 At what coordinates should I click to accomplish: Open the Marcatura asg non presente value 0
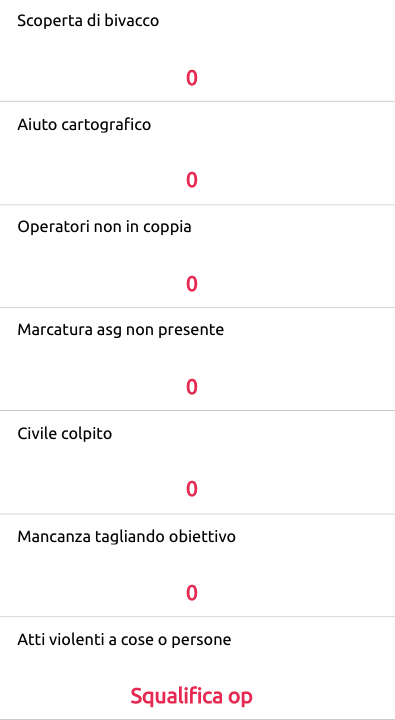[192, 387]
